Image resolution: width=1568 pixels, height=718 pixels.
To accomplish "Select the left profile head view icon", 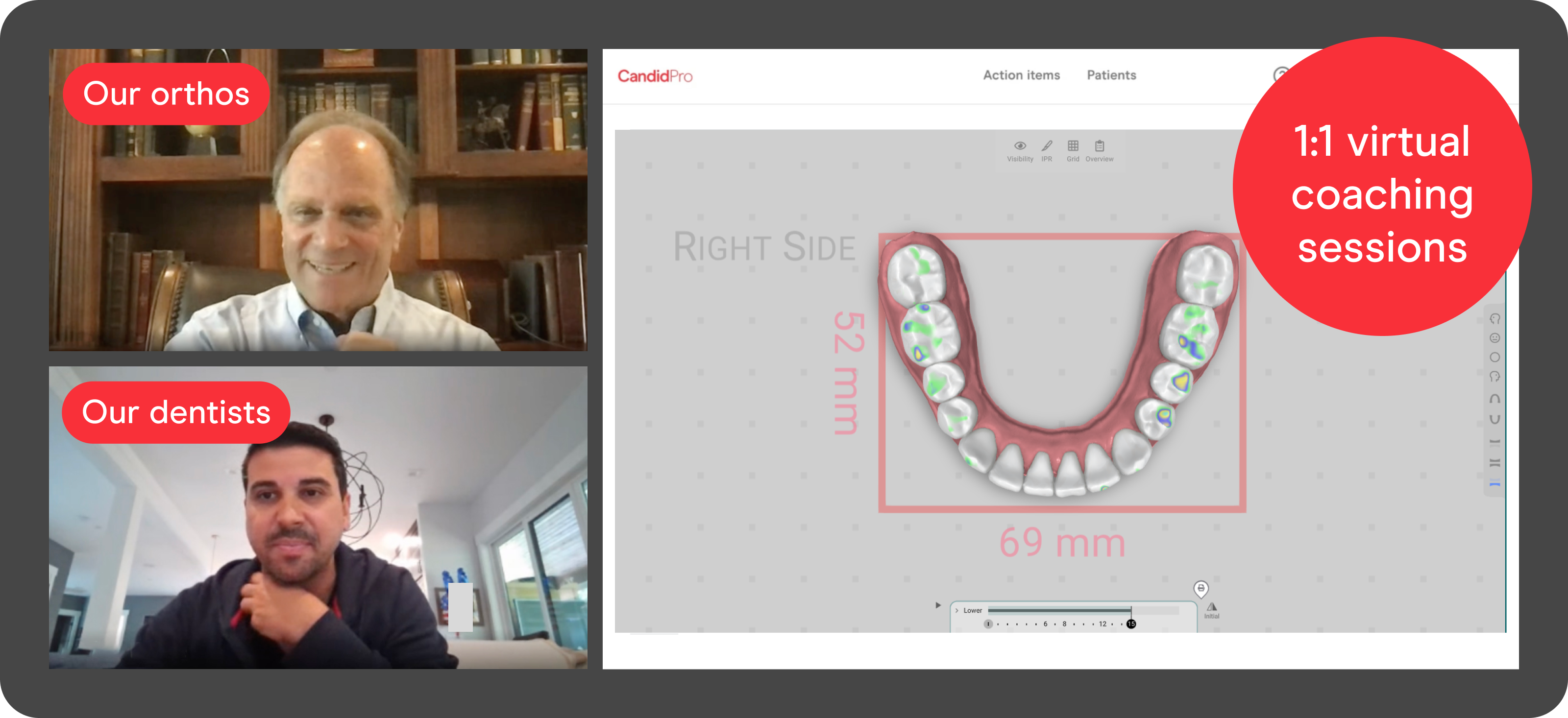I will click(x=1494, y=319).
